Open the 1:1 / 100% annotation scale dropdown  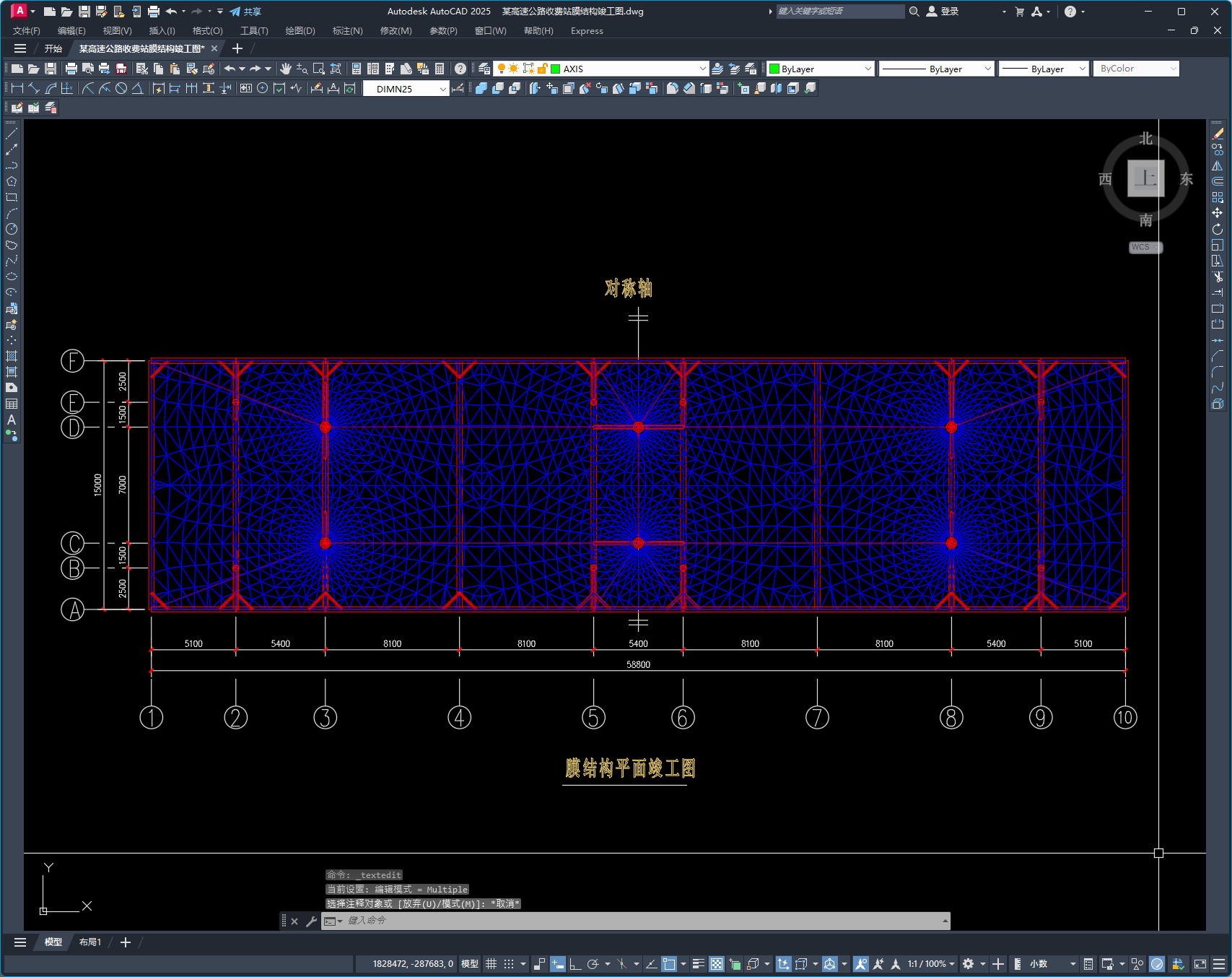pyautogui.click(x=932, y=964)
